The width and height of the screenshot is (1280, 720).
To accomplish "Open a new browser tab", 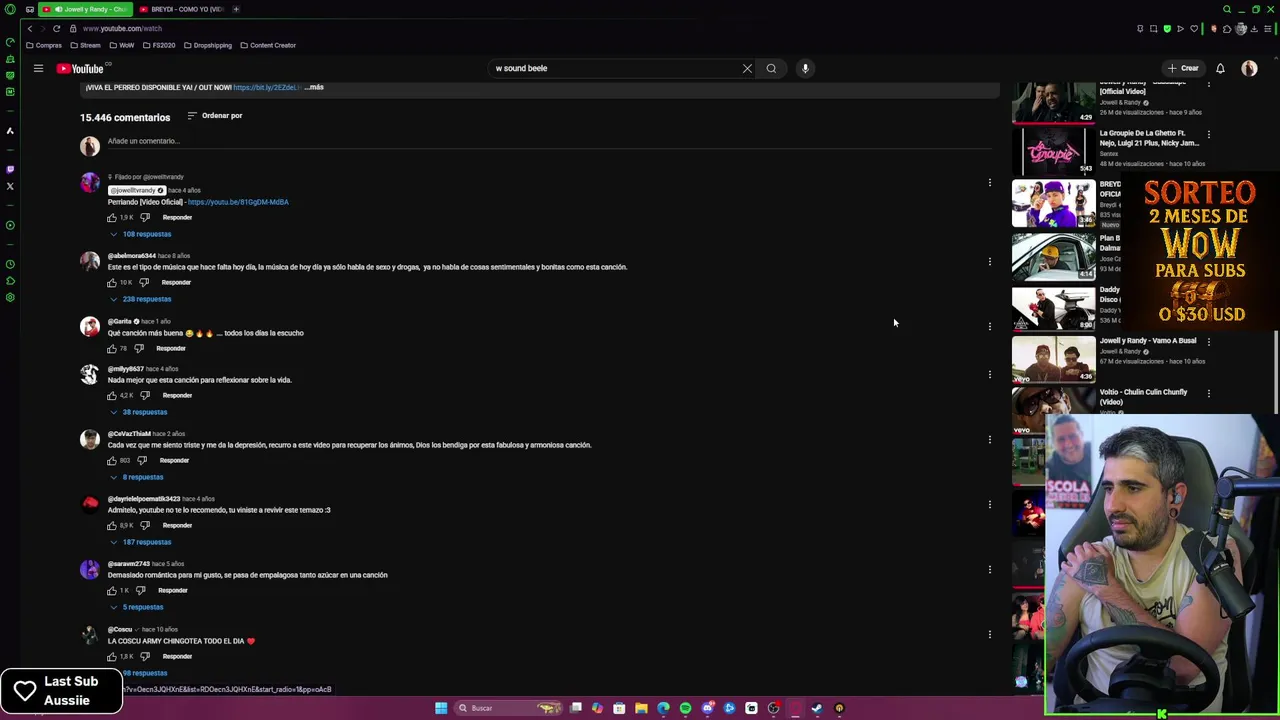I will (236, 9).
